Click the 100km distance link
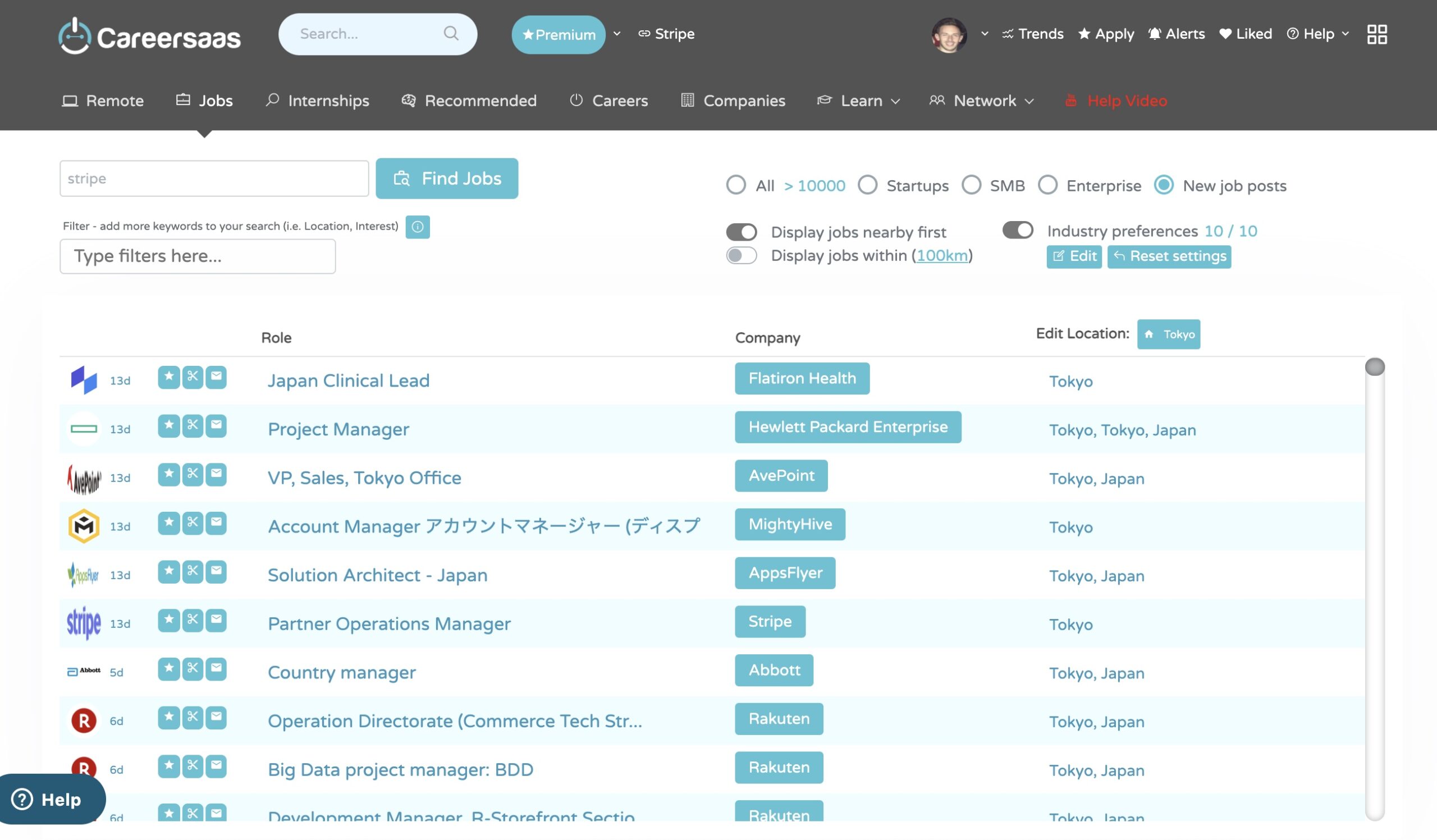Image resolution: width=1437 pixels, height=840 pixels. coord(942,255)
